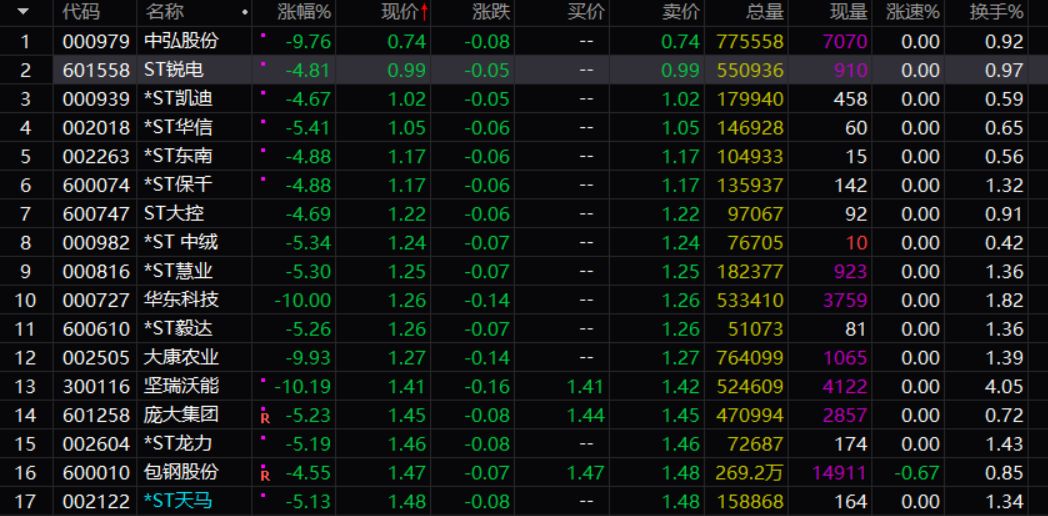The height and width of the screenshot is (516, 1048).
Task: Click stock code 000939
Action: coord(96,100)
